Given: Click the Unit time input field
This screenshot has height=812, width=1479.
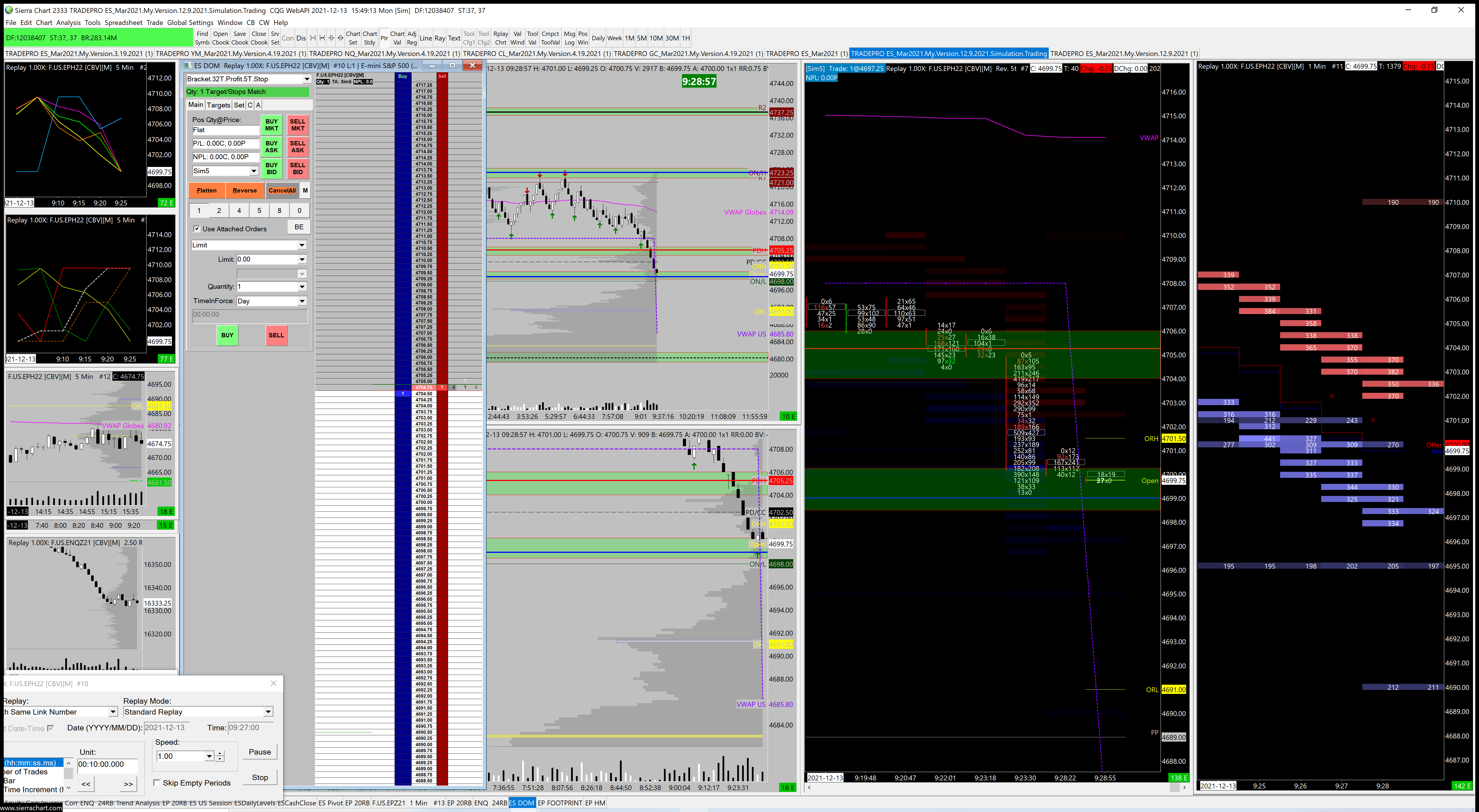Looking at the screenshot, I should 107,764.
